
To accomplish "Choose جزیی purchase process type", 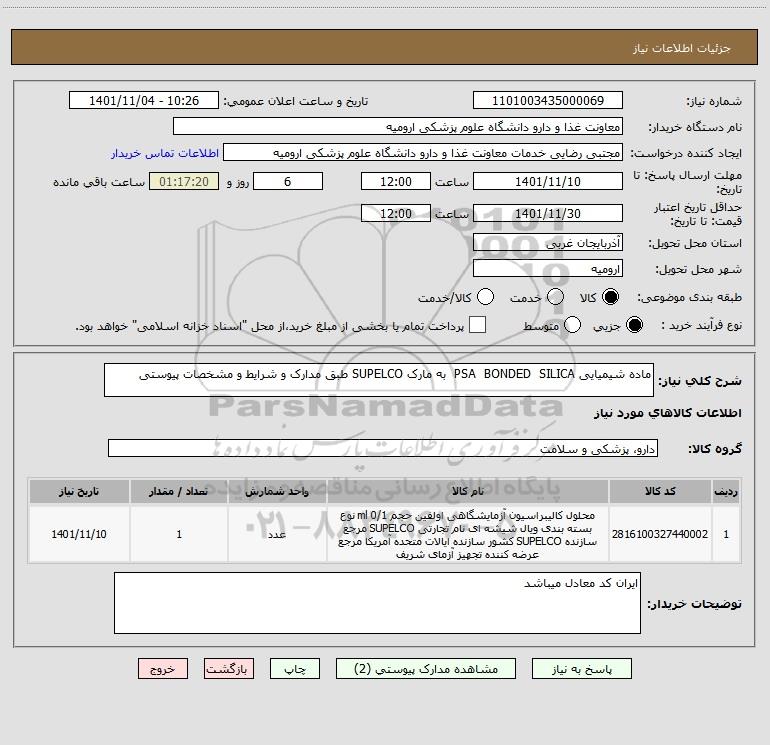I will [634, 325].
